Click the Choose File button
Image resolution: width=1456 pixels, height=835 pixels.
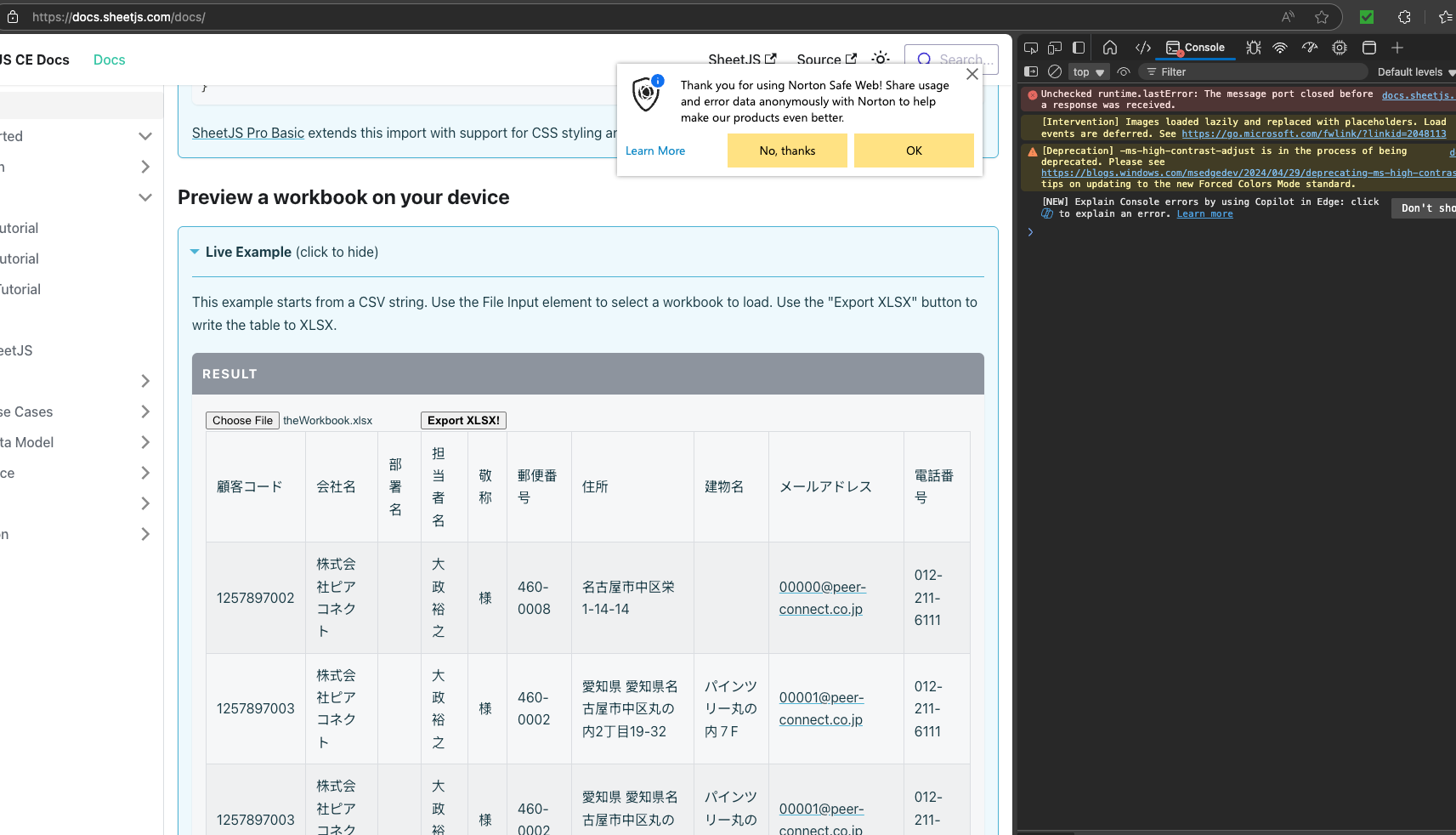point(242,420)
